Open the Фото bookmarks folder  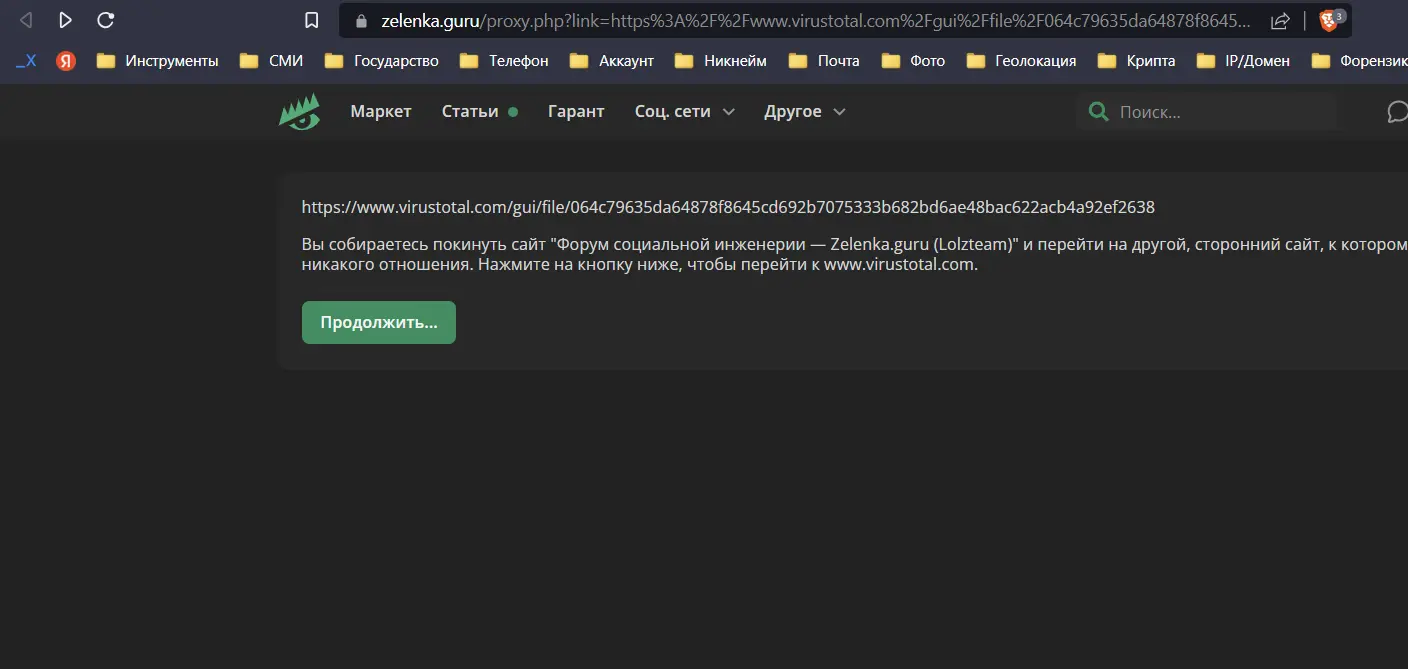(x=914, y=61)
